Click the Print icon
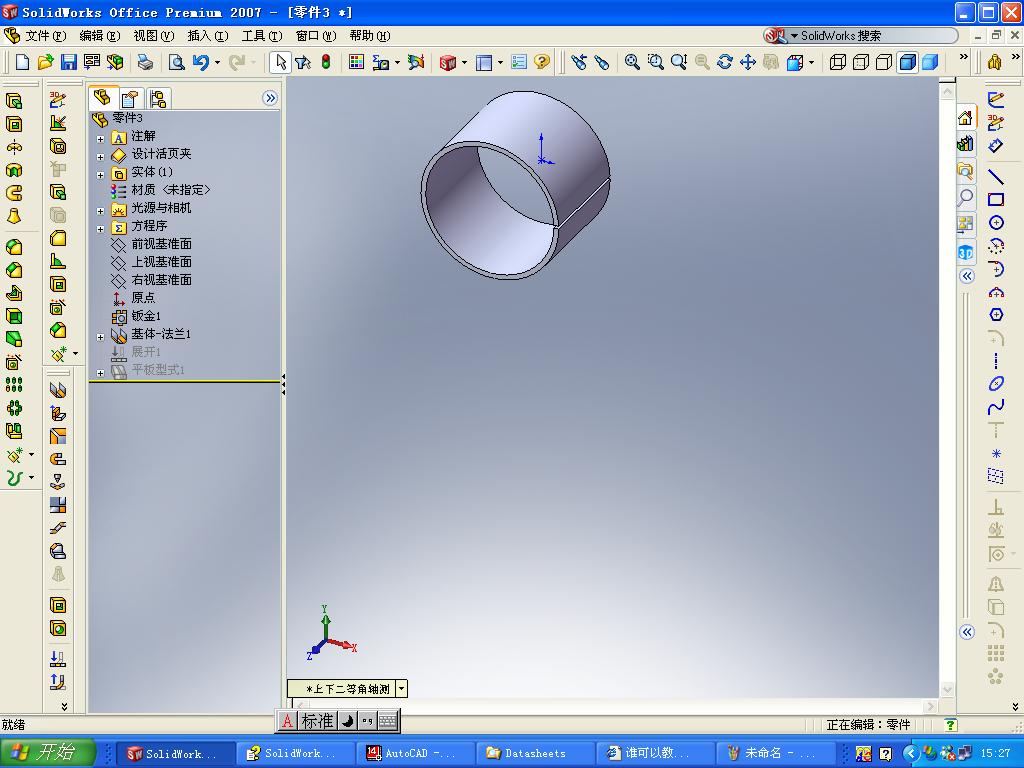Viewport: 1024px width, 768px height. tap(145, 62)
